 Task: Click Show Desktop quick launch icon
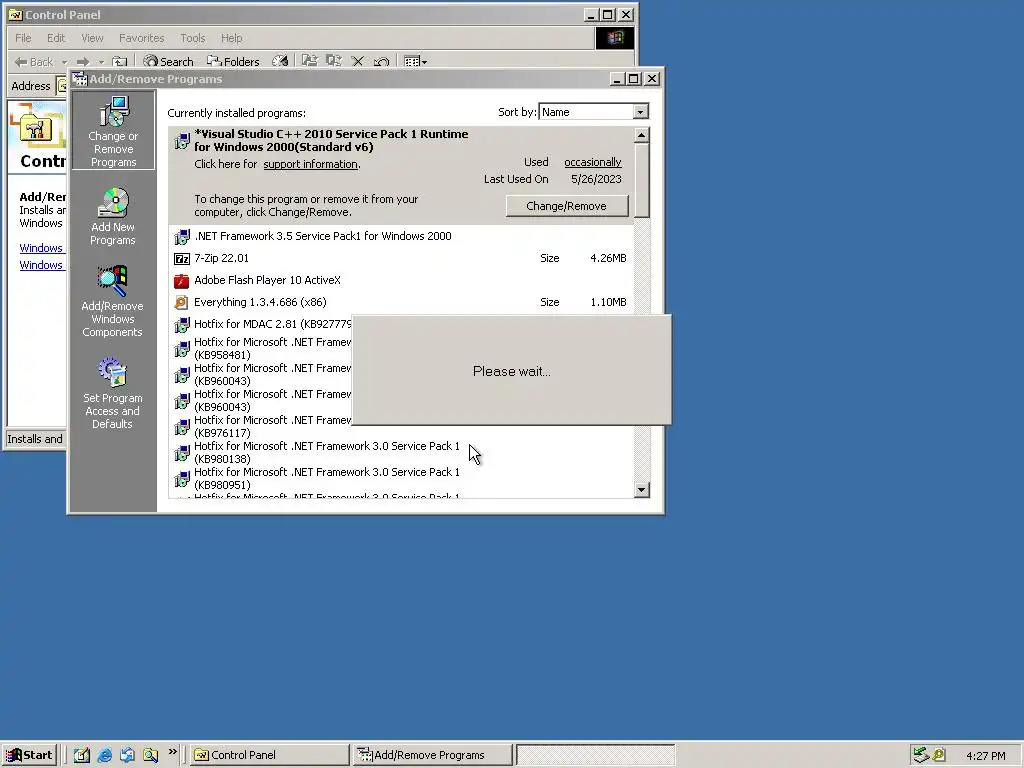click(82, 755)
